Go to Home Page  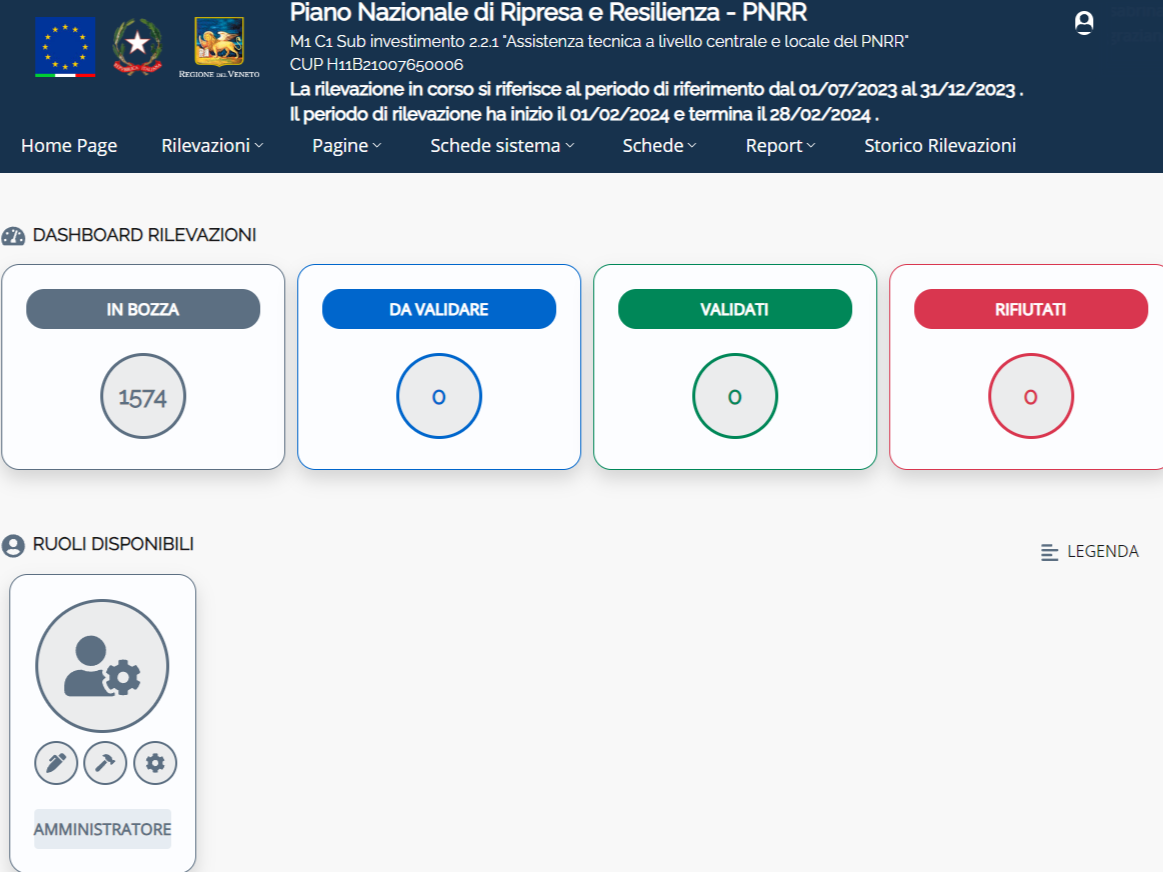69,146
